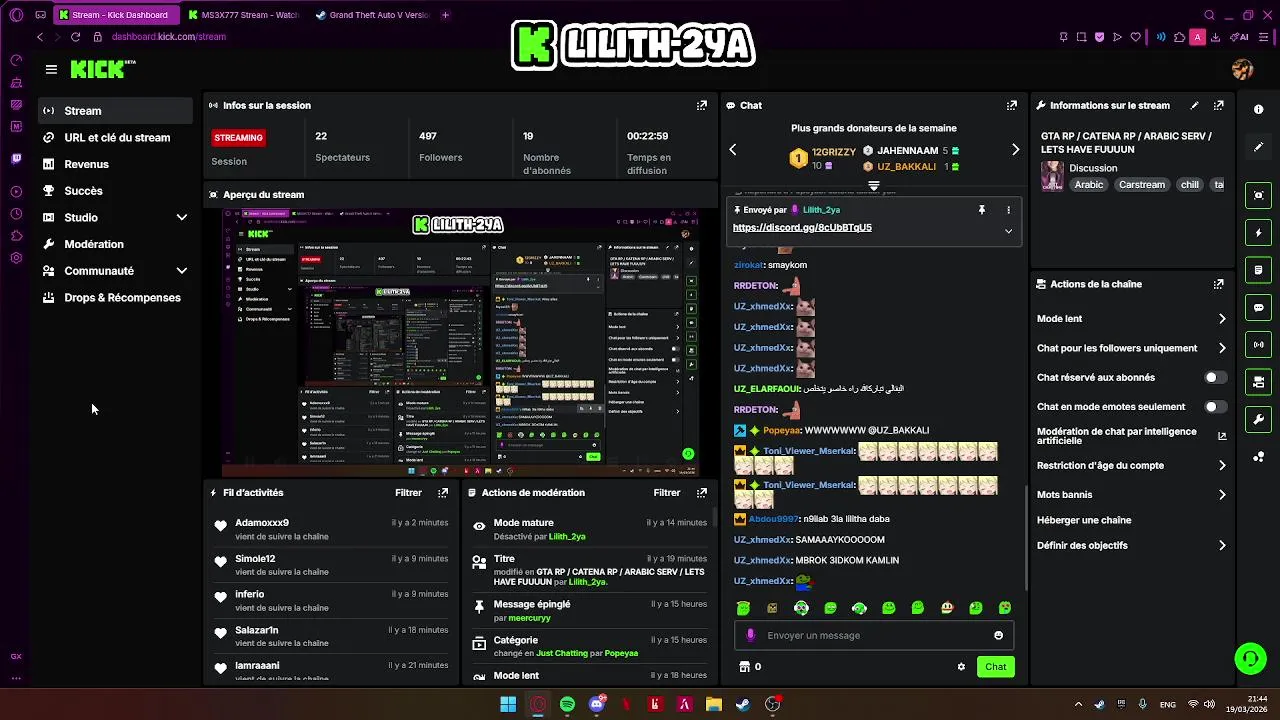This screenshot has height=720, width=1280.
Task: Open Drops & Récompenses in sidebar
Action: [x=115, y=297]
